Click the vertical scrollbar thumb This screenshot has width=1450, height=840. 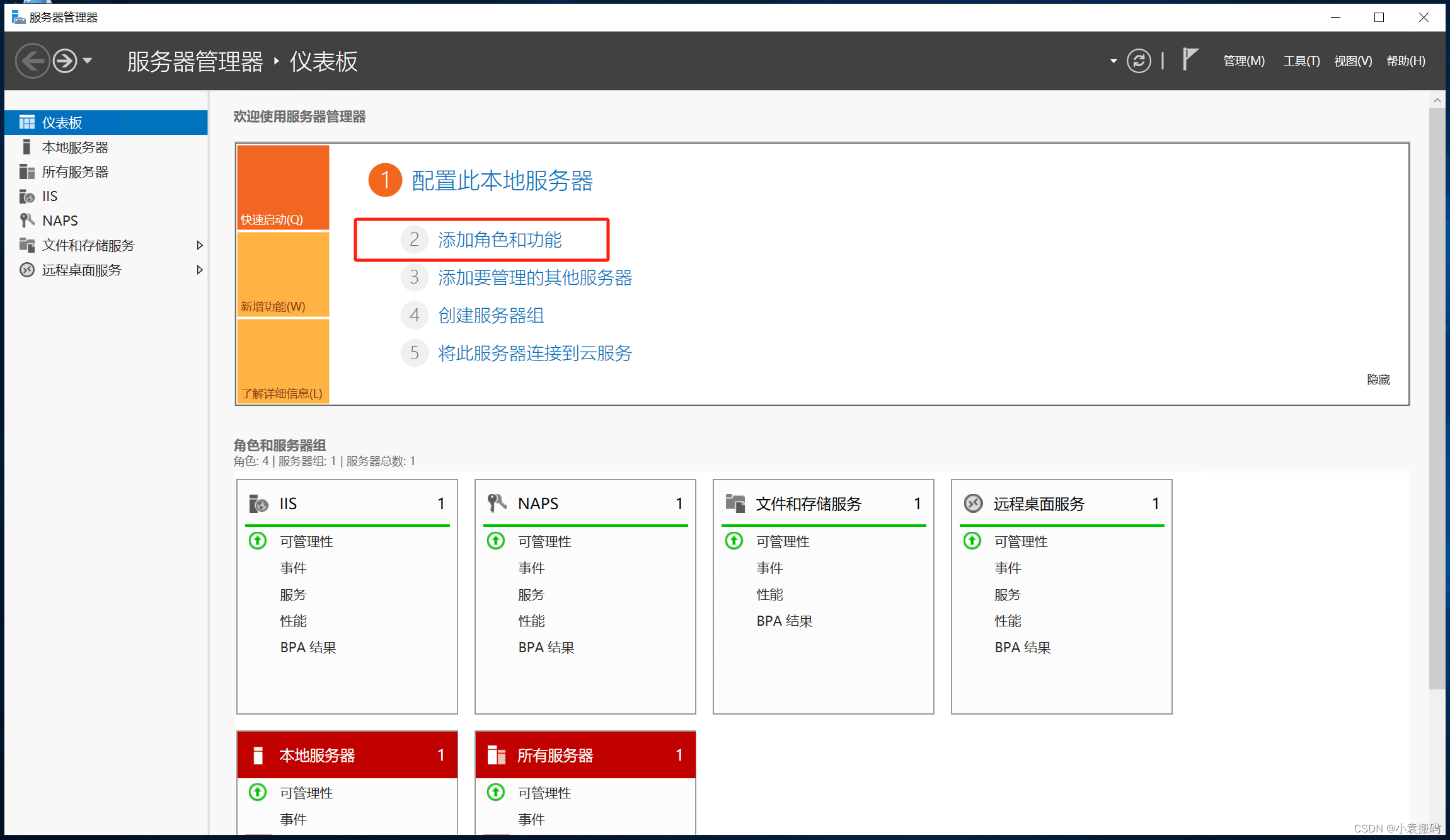(1437, 398)
